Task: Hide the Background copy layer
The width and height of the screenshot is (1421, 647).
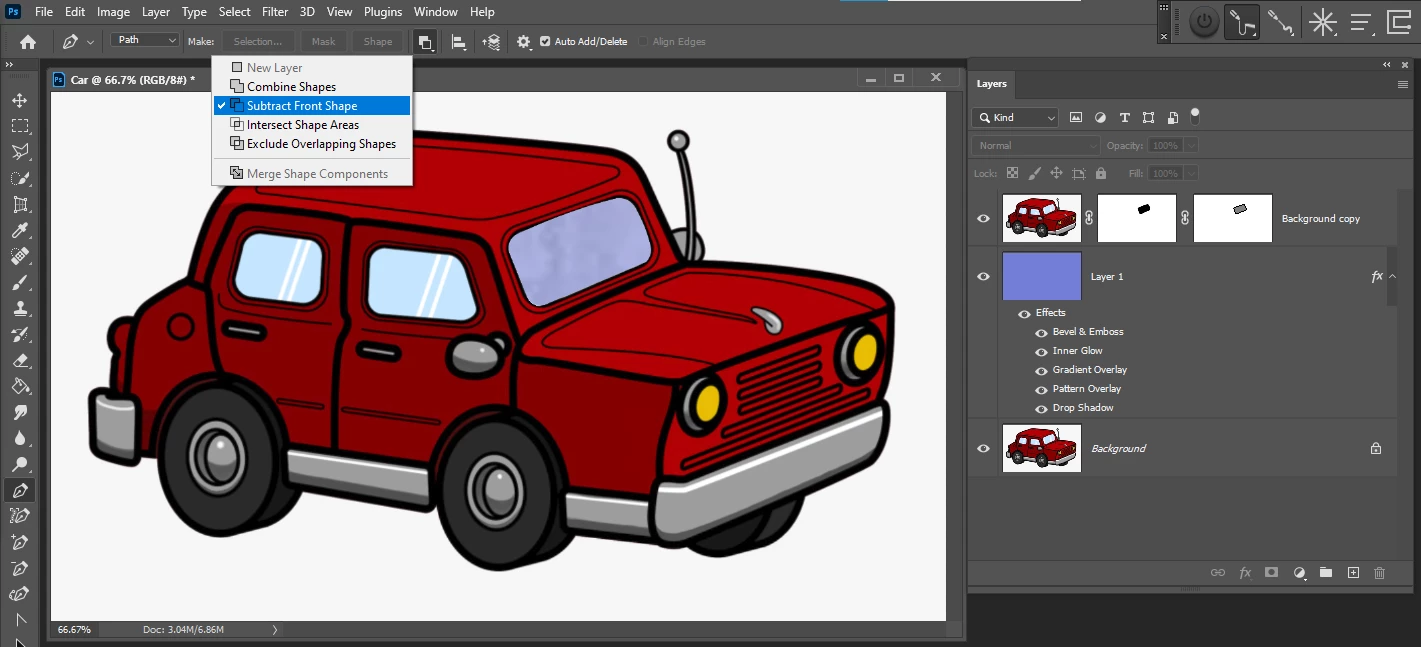Action: pos(983,219)
